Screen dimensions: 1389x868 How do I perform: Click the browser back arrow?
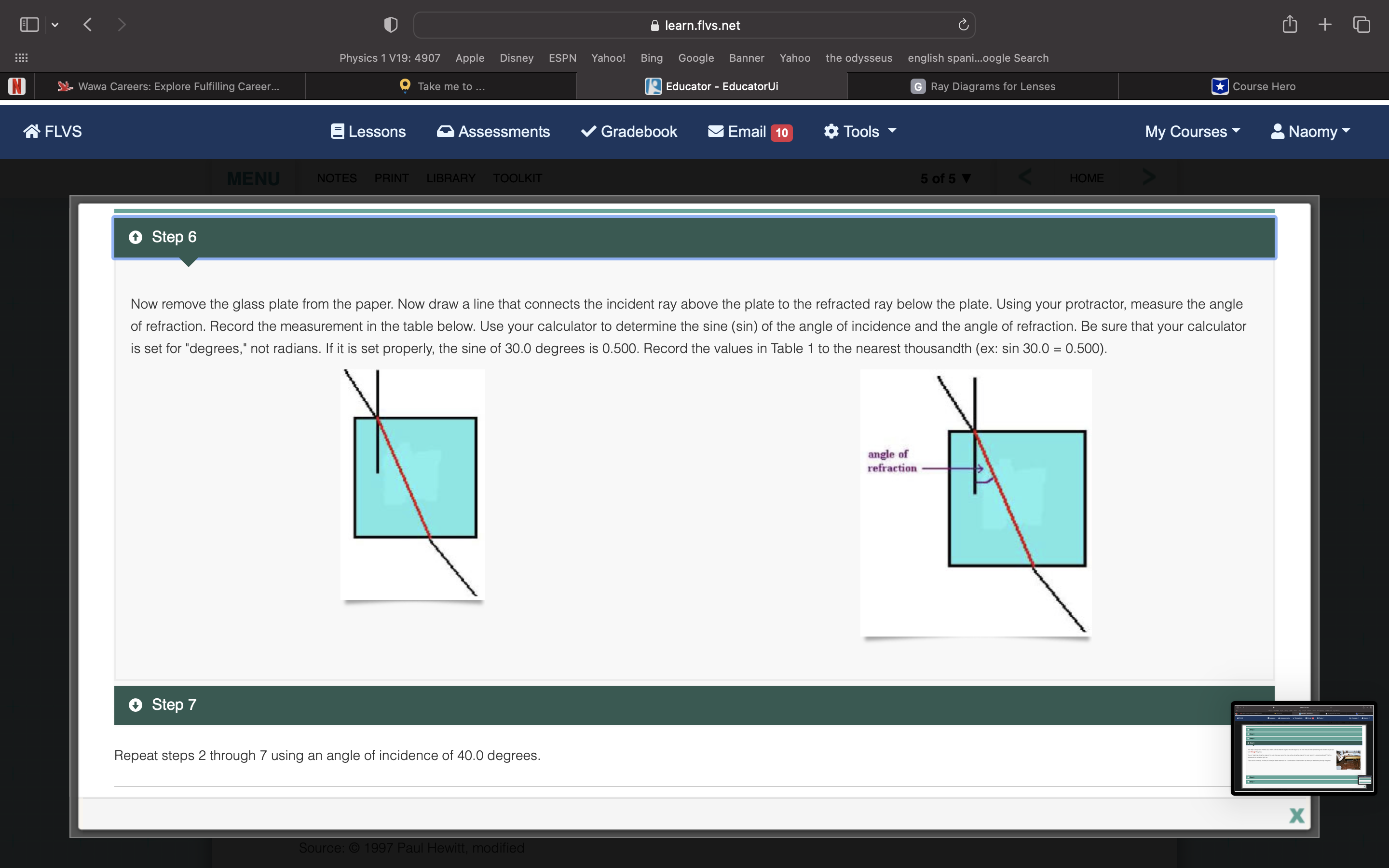(88, 25)
